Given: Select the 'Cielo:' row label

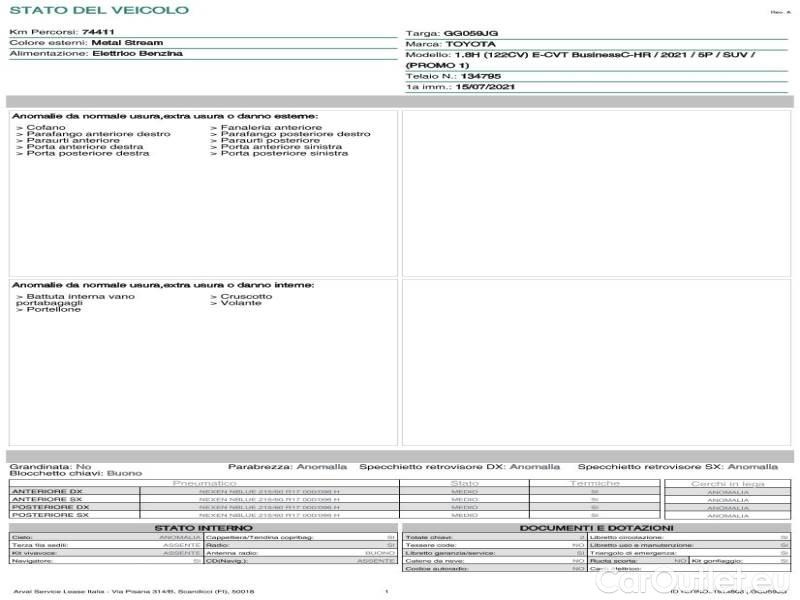Looking at the screenshot, I should 22,537.
